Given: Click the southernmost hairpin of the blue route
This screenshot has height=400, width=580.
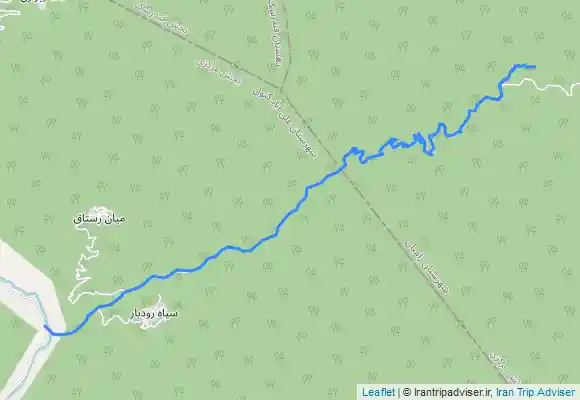Looking at the screenshot, I should pyautogui.click(x=431, y=154).
